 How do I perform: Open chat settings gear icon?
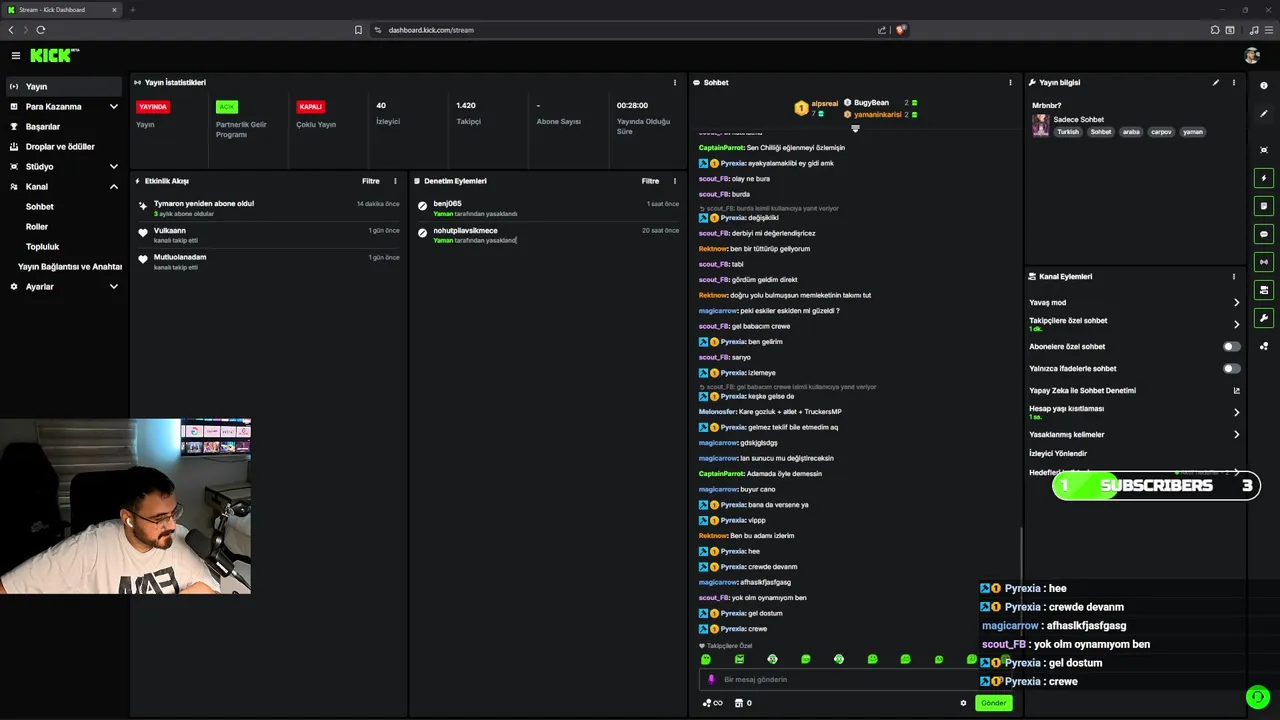pos(963,703)
